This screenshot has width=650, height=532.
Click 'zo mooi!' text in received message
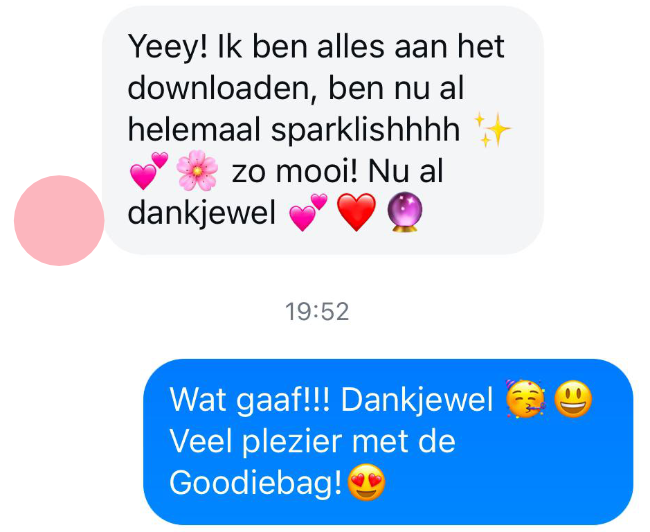(294, 171)
